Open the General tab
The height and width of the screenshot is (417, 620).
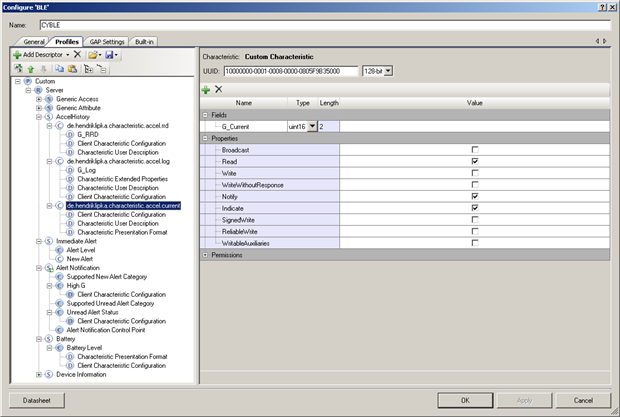[34, 41]
